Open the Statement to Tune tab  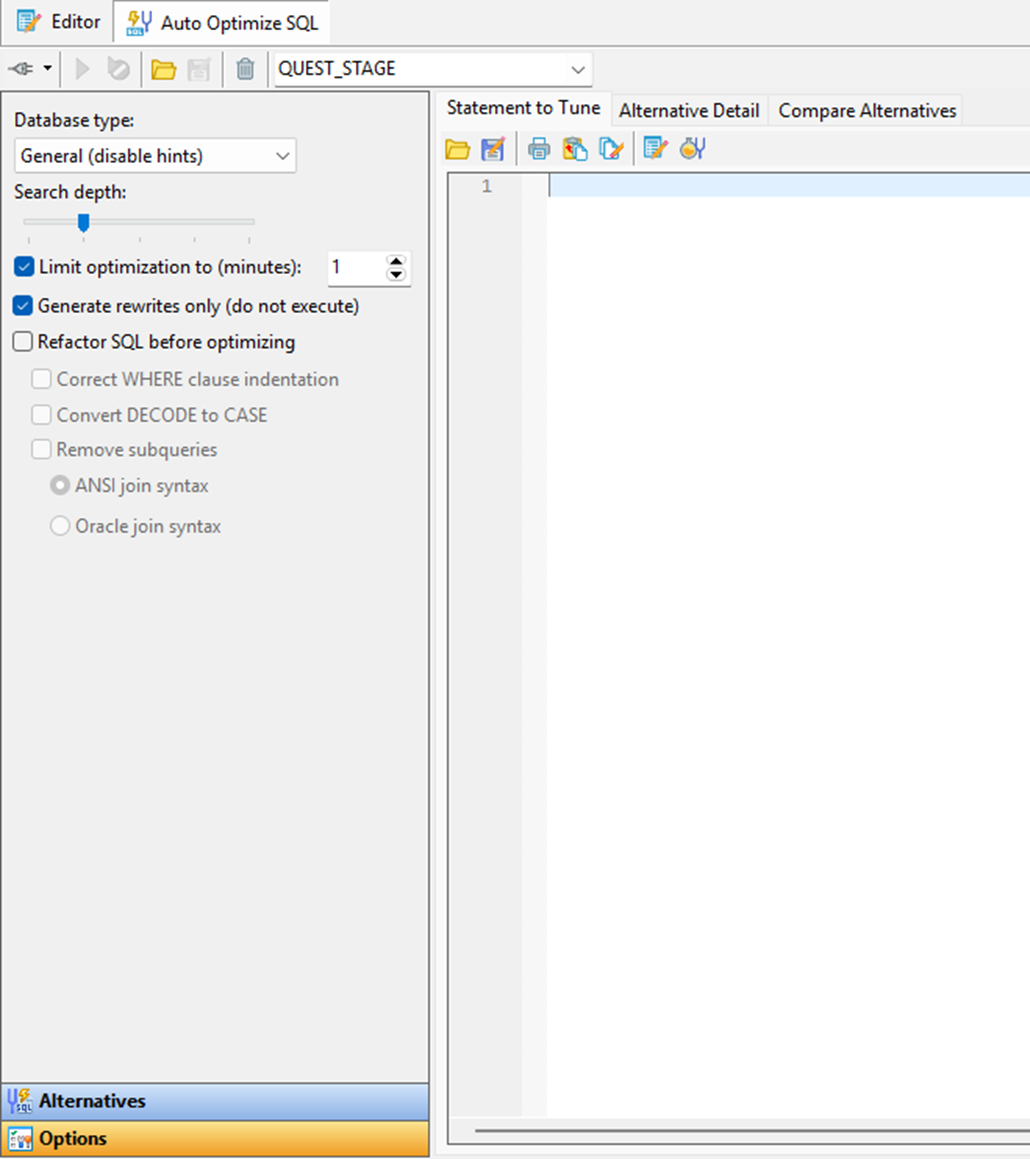524,108
